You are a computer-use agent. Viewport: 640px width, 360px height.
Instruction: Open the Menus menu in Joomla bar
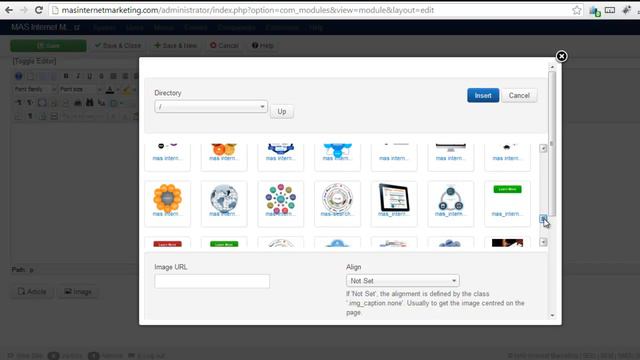[164, 28]
